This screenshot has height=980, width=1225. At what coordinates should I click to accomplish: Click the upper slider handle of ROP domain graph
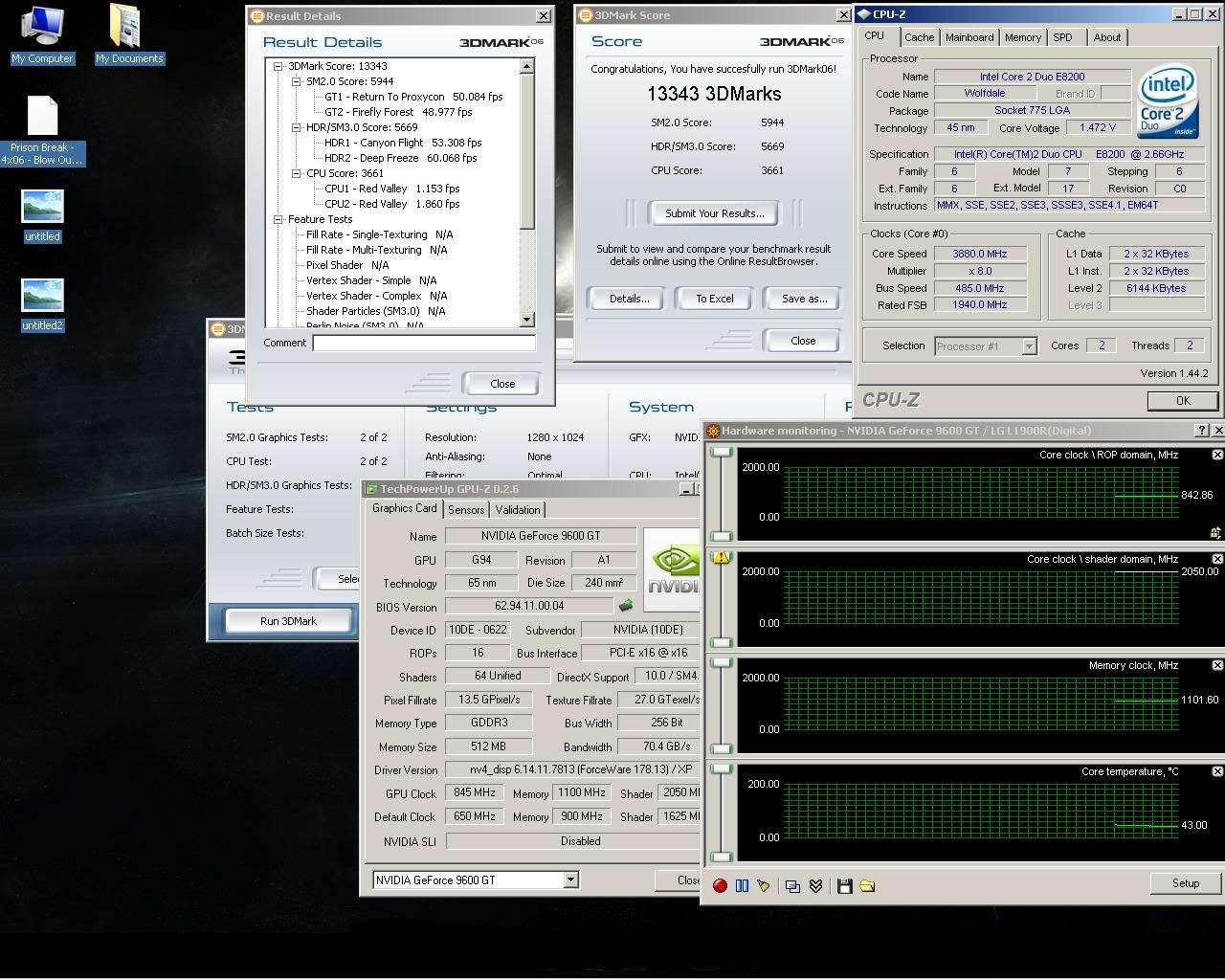point(721,453)
